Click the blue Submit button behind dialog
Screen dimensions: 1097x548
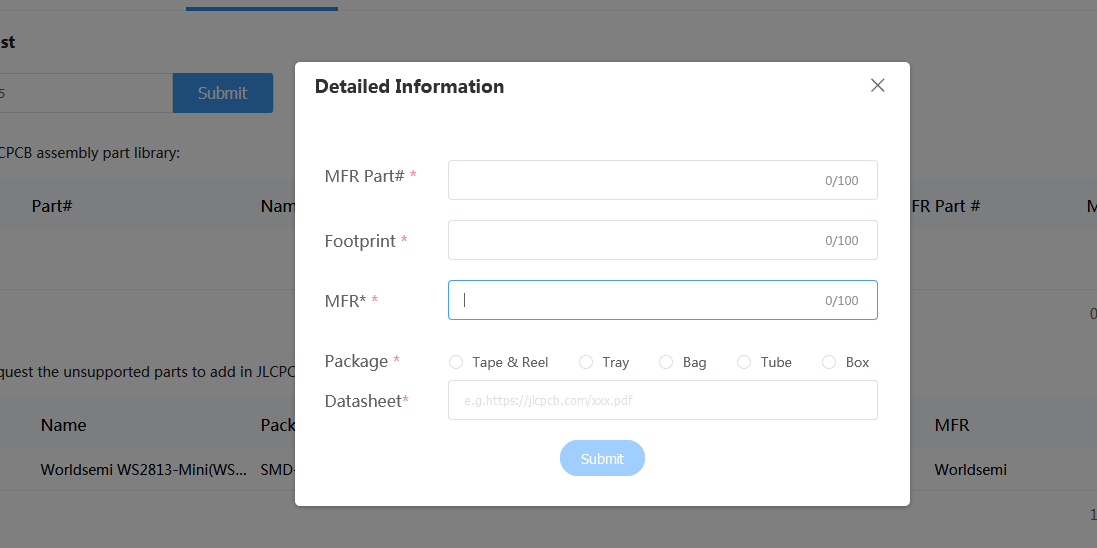(x=222, y=92)
